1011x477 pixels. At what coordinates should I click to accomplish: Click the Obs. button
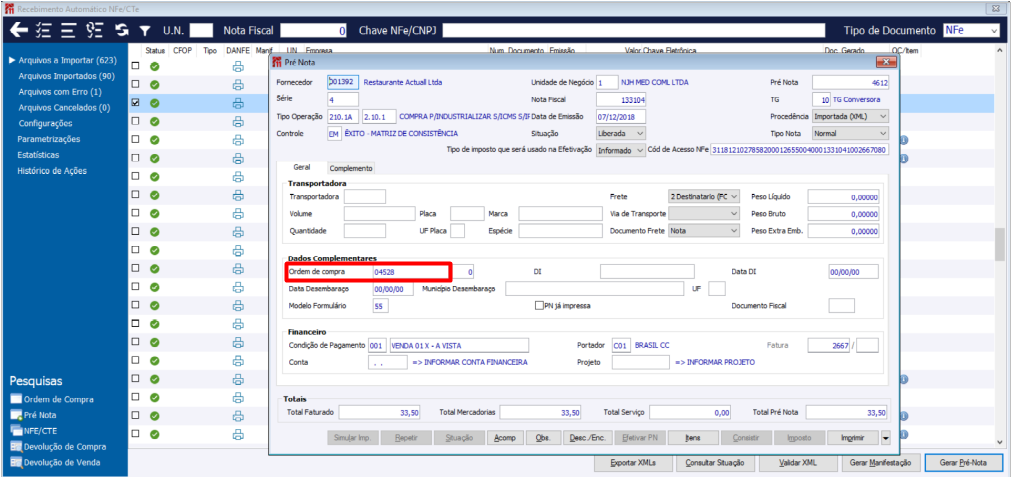(x=543, y=438)
